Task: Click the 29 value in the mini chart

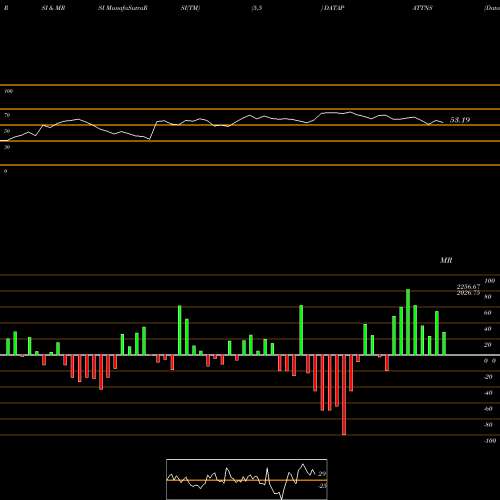Action: (322, 474)
